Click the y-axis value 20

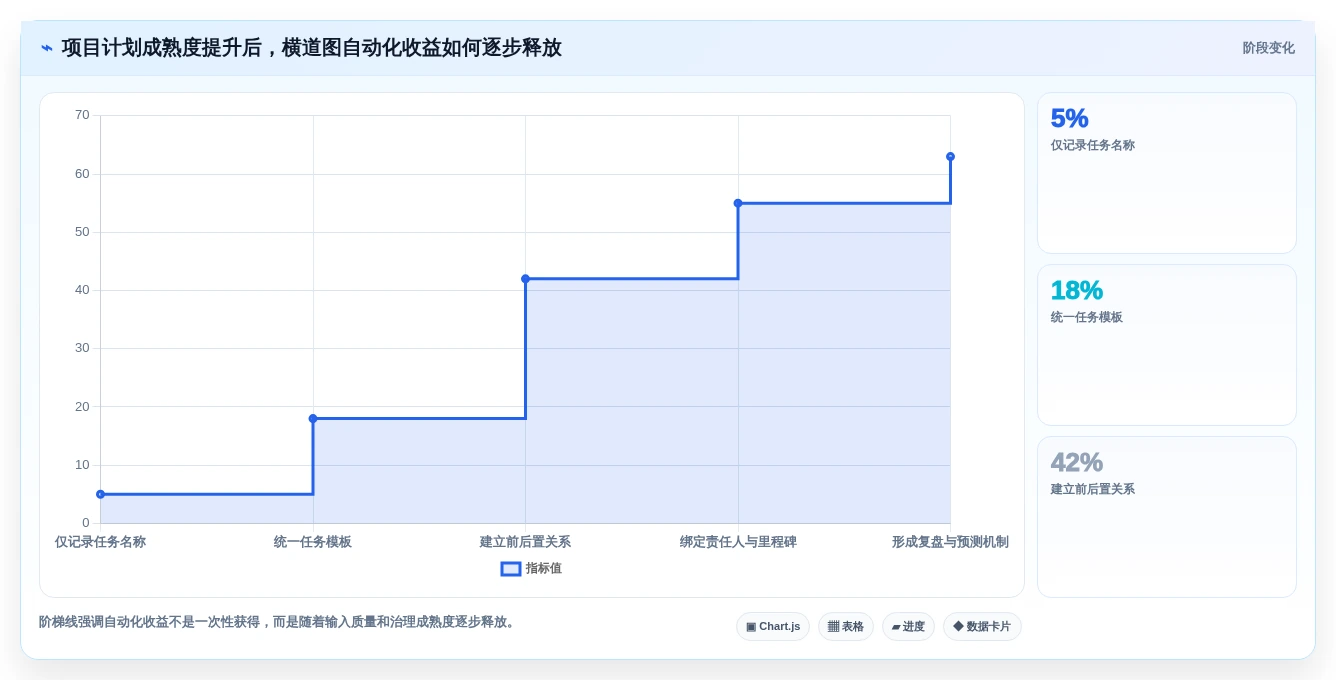coord(82,407)
